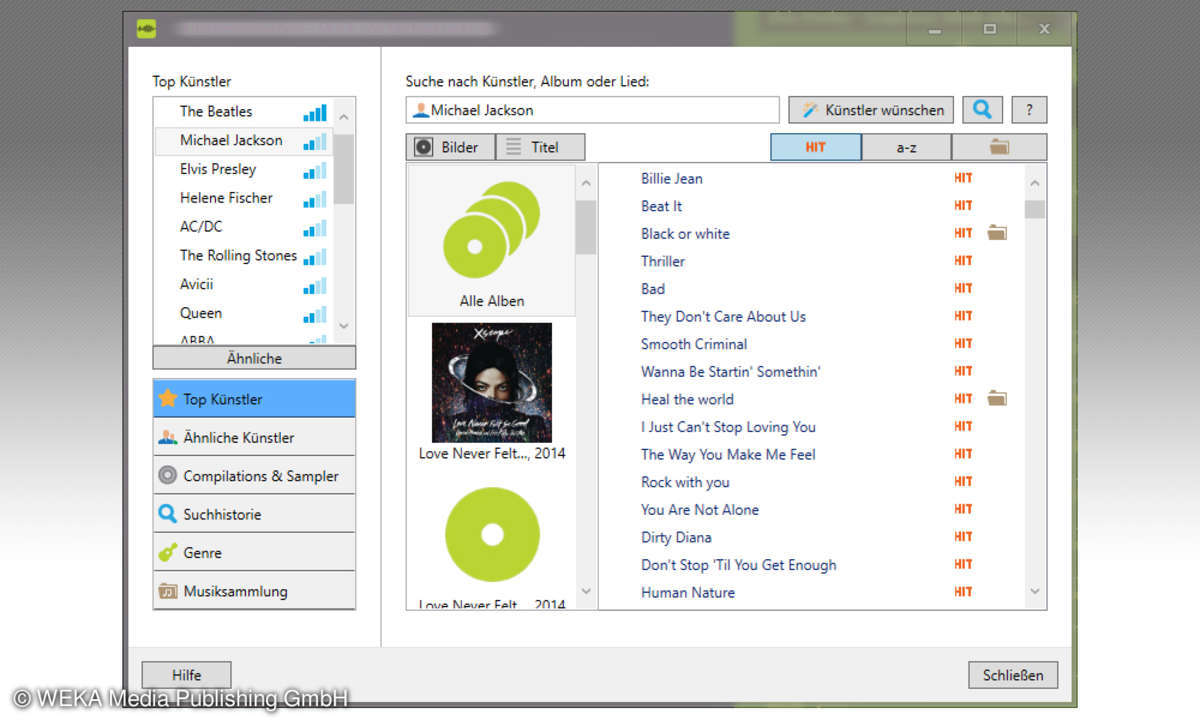
Task: Select the song You Are Not Alone
Action: (x=700, y=509)
